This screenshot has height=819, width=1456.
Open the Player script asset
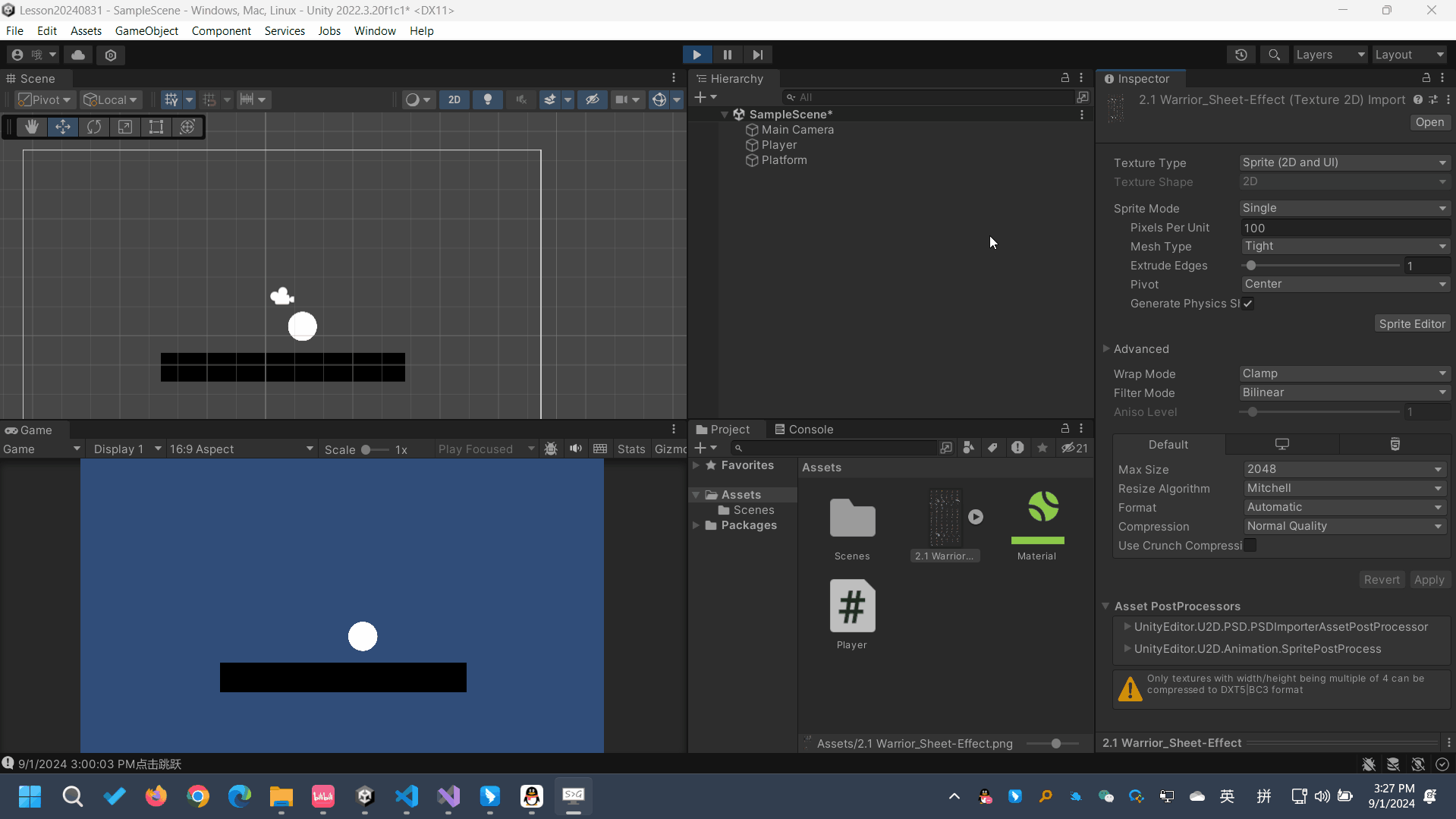click(x=851, y=606)
